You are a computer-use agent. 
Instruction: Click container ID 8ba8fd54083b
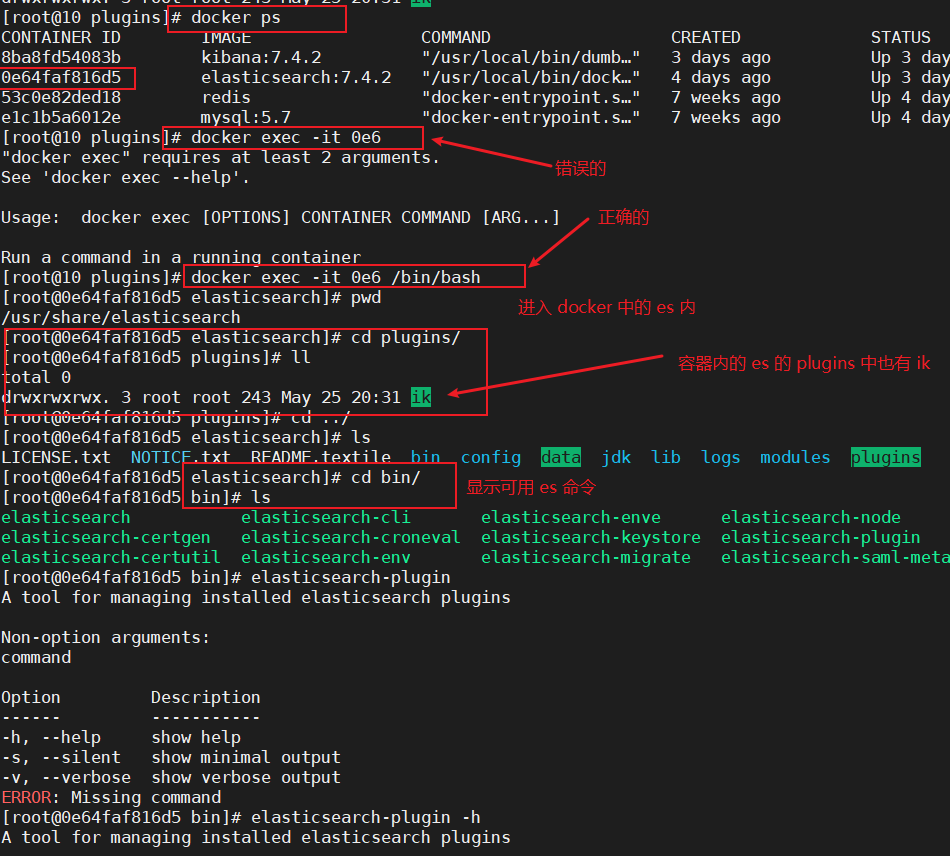(61, 58)
